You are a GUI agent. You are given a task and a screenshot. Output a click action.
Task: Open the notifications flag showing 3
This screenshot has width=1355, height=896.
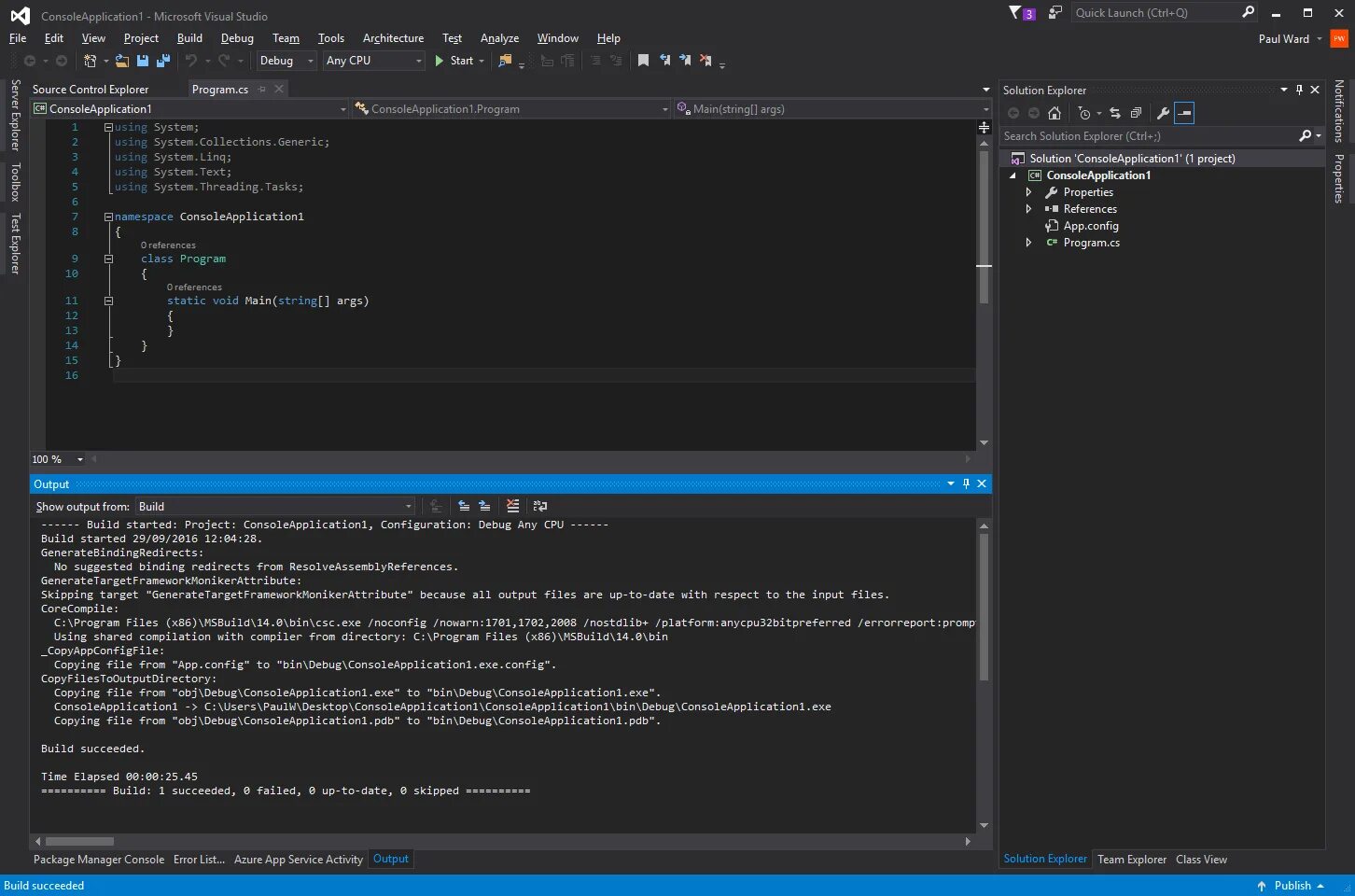[1022, 13]
